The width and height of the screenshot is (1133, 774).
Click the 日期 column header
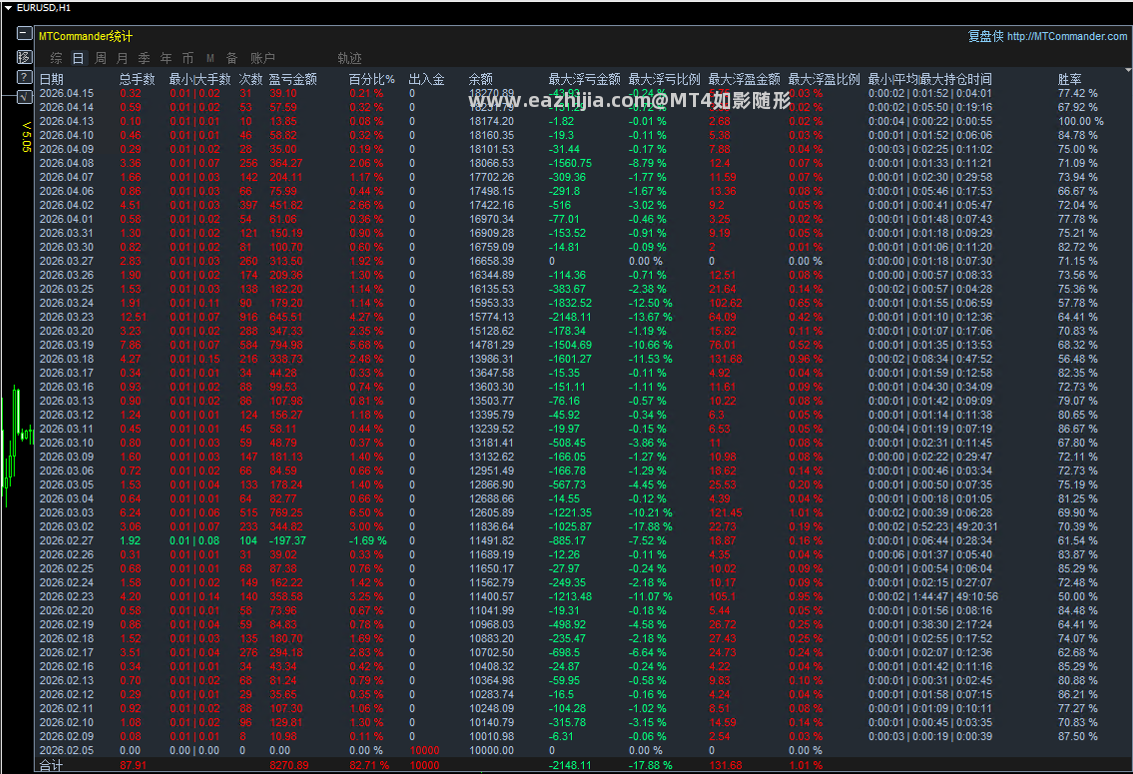coord(51,79)
